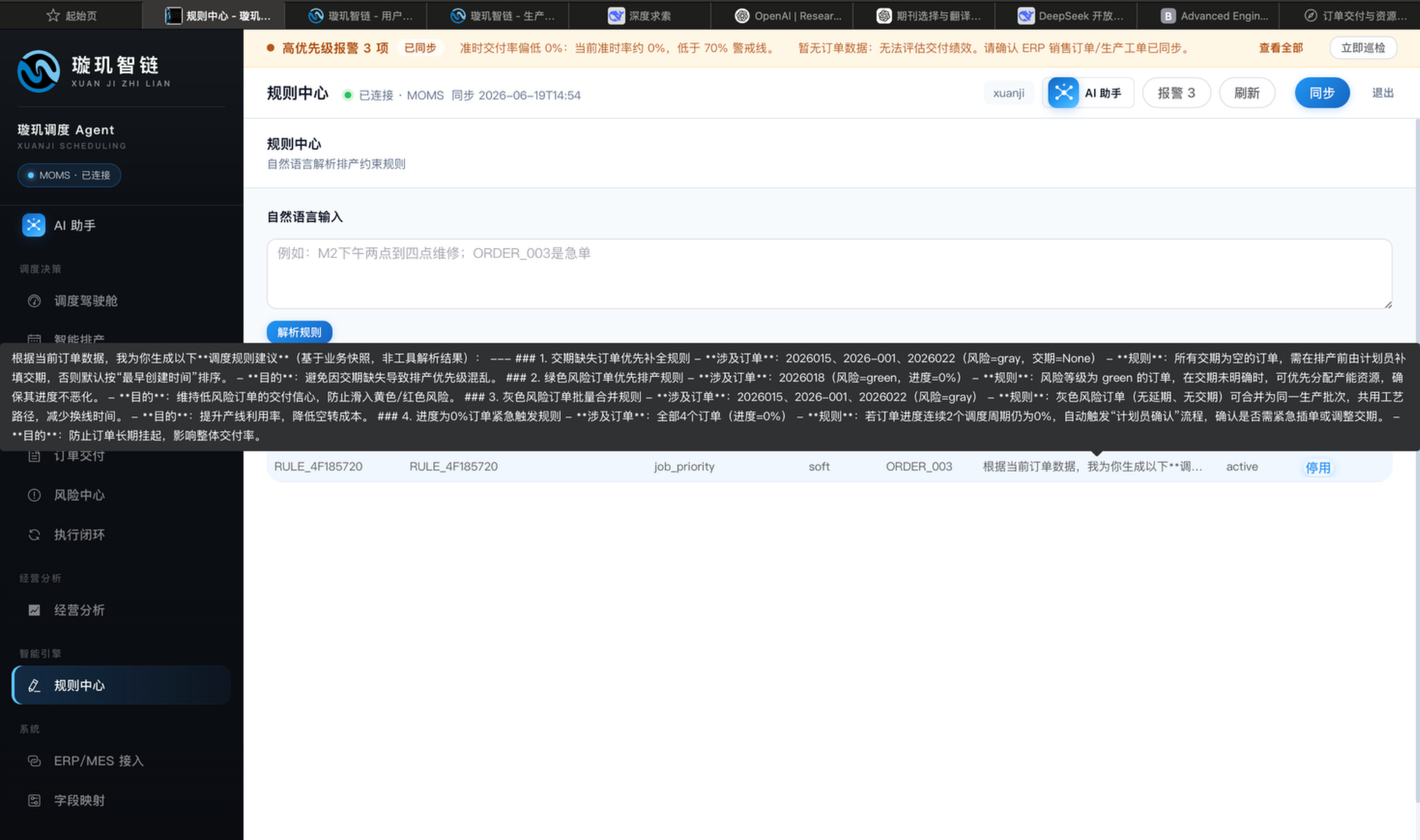The width and height of the screenshot is (1420, 840).
Task: Click the star icon on 起始页 tab
Action: (53, 15)
